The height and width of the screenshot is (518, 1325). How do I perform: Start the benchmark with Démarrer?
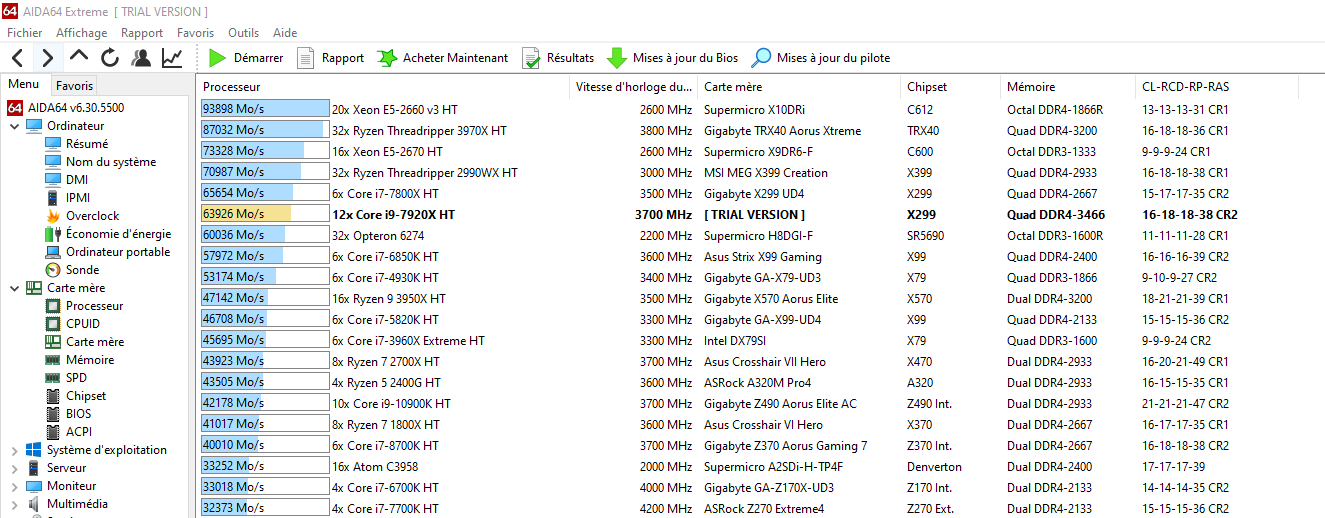pos(246,58)
